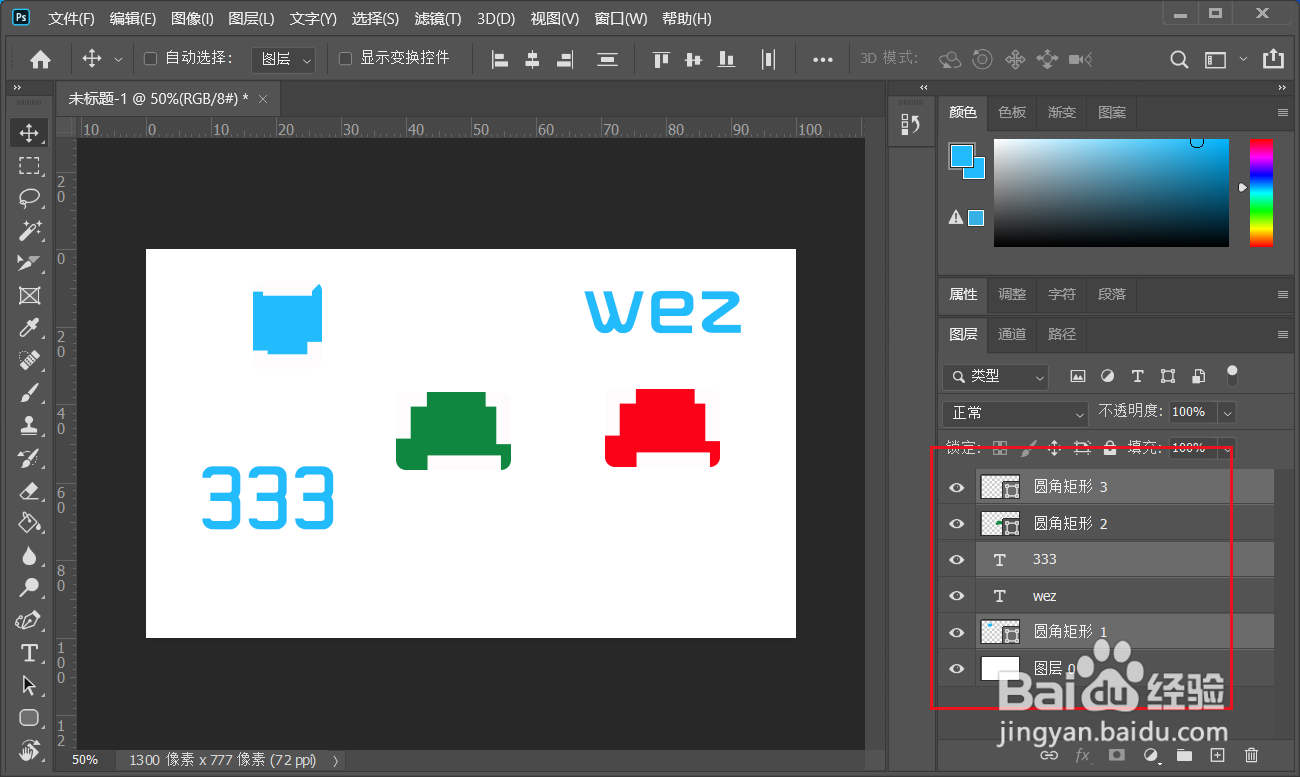
Task: Click the new group folder icon
Action: 1184,755
